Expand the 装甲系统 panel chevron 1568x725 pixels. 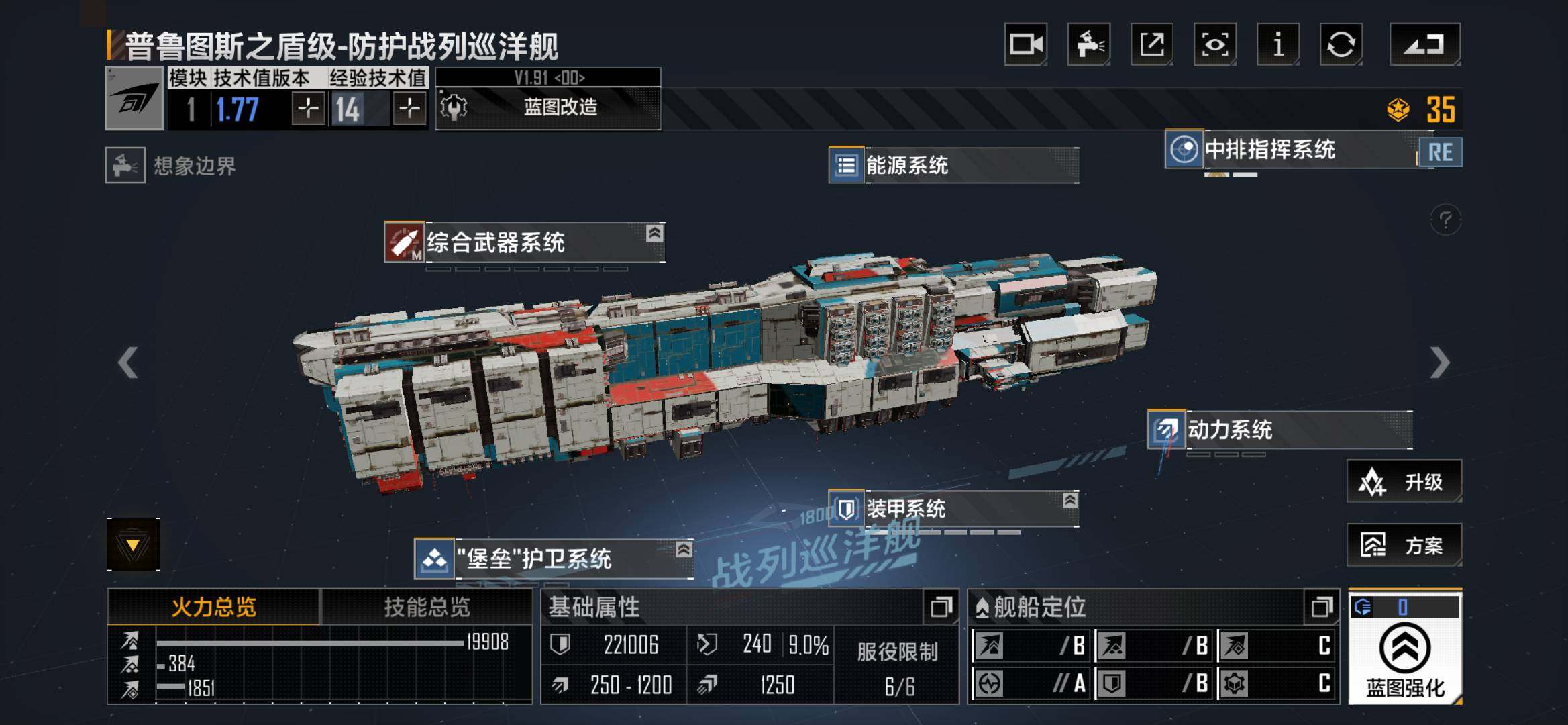pyautogui.click(x=1070, y=500)
